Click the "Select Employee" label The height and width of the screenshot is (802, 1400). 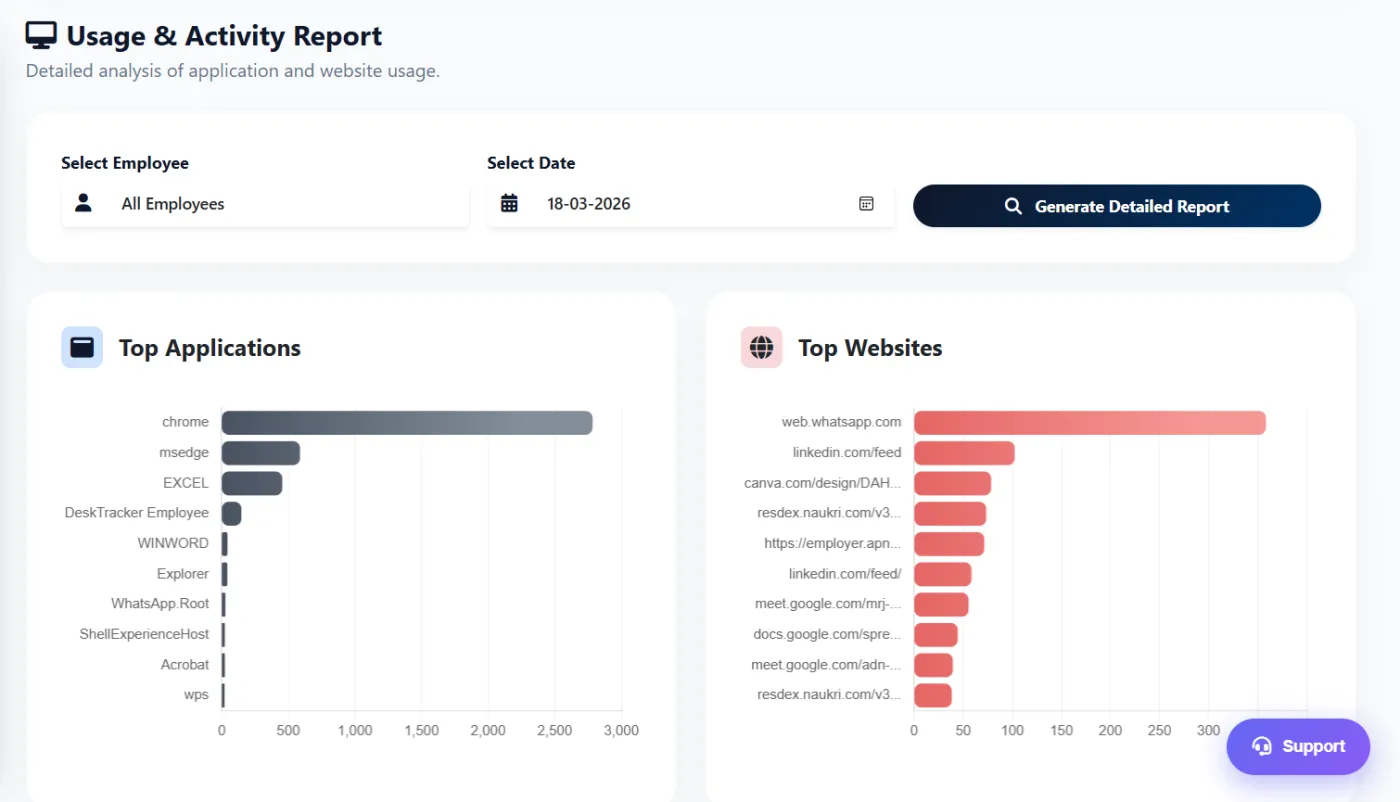coord(125,163)
